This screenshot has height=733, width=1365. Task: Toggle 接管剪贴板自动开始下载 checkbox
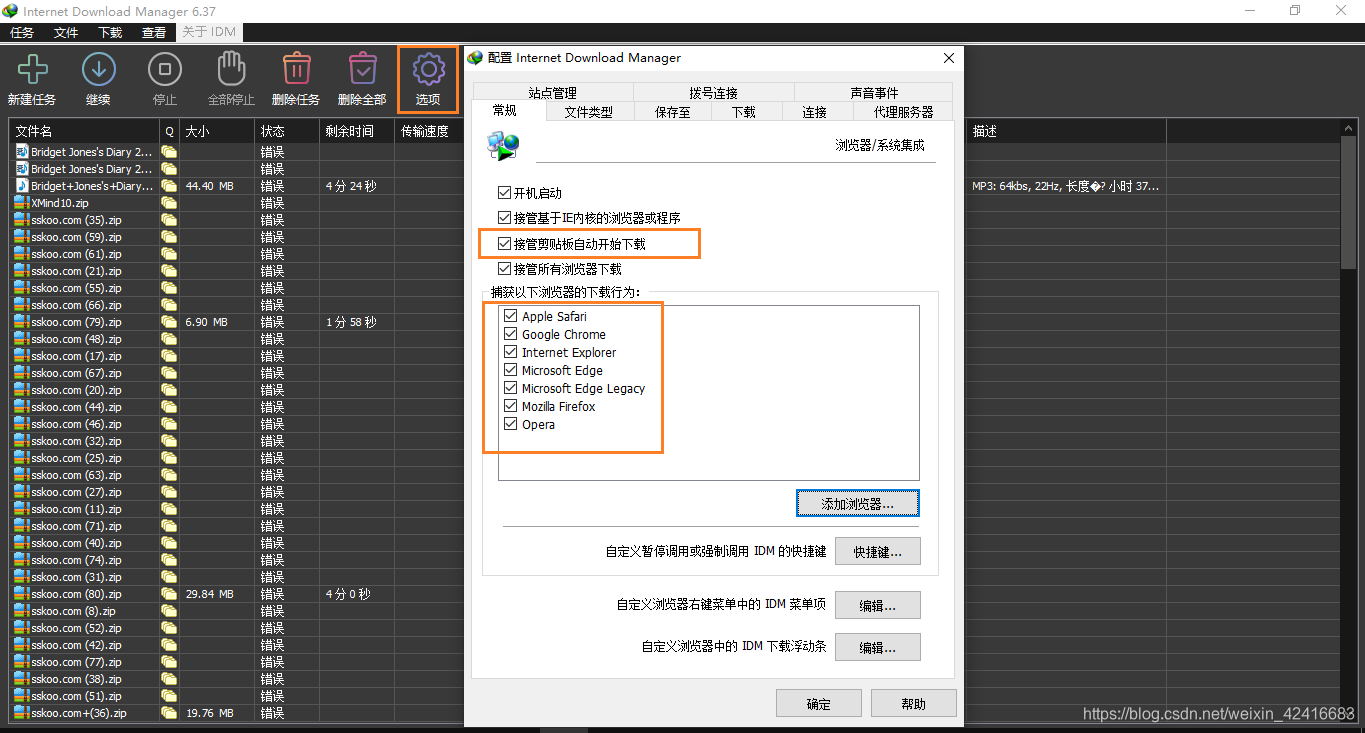pyautogui.click(x=504, y=243)
